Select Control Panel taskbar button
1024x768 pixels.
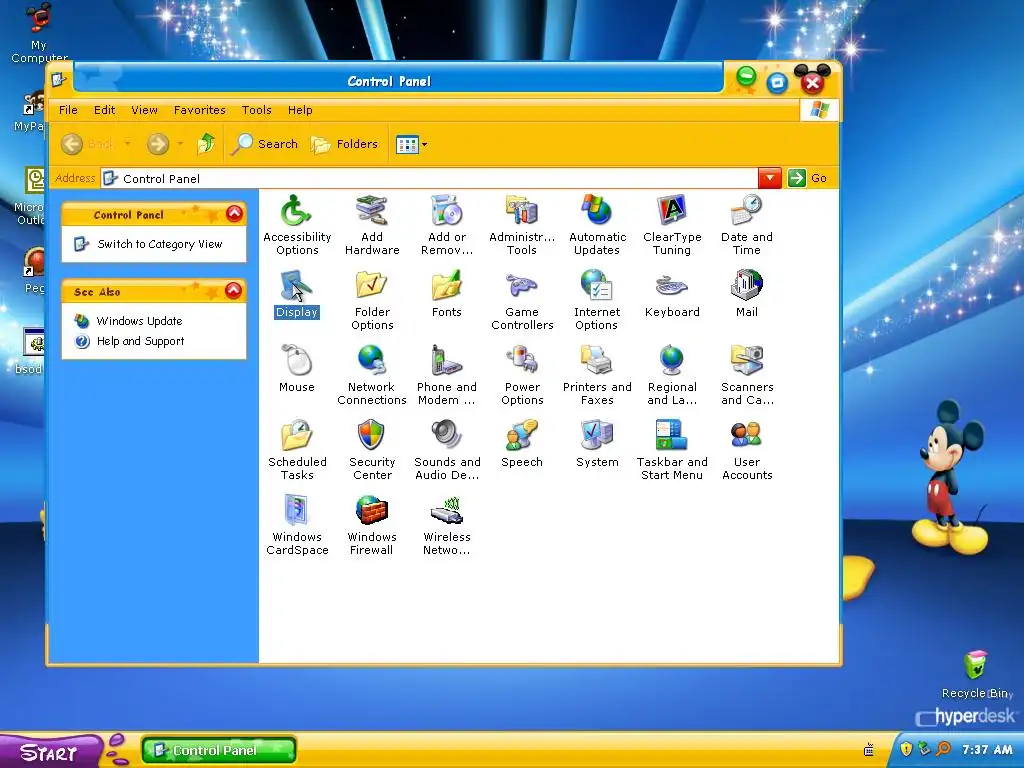[219, 750]
